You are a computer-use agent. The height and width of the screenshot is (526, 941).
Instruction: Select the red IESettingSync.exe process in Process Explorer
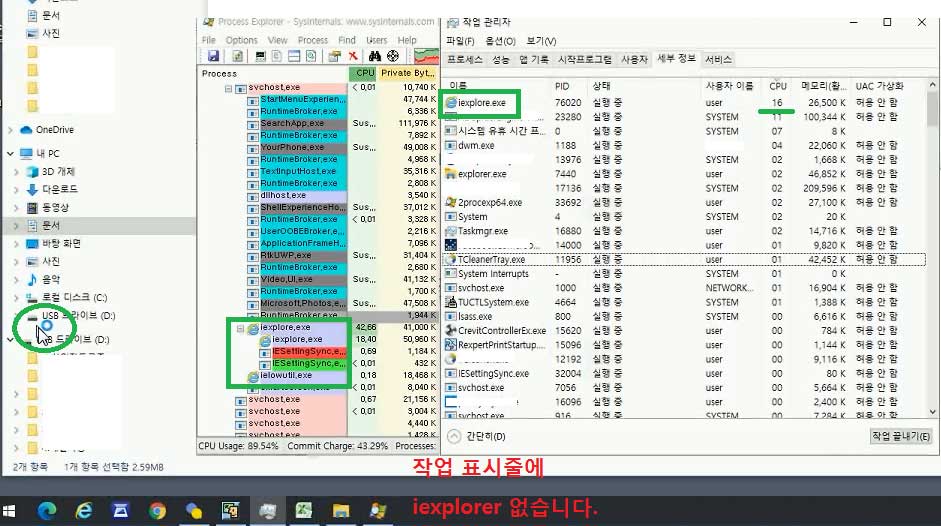tap(308, 351)
